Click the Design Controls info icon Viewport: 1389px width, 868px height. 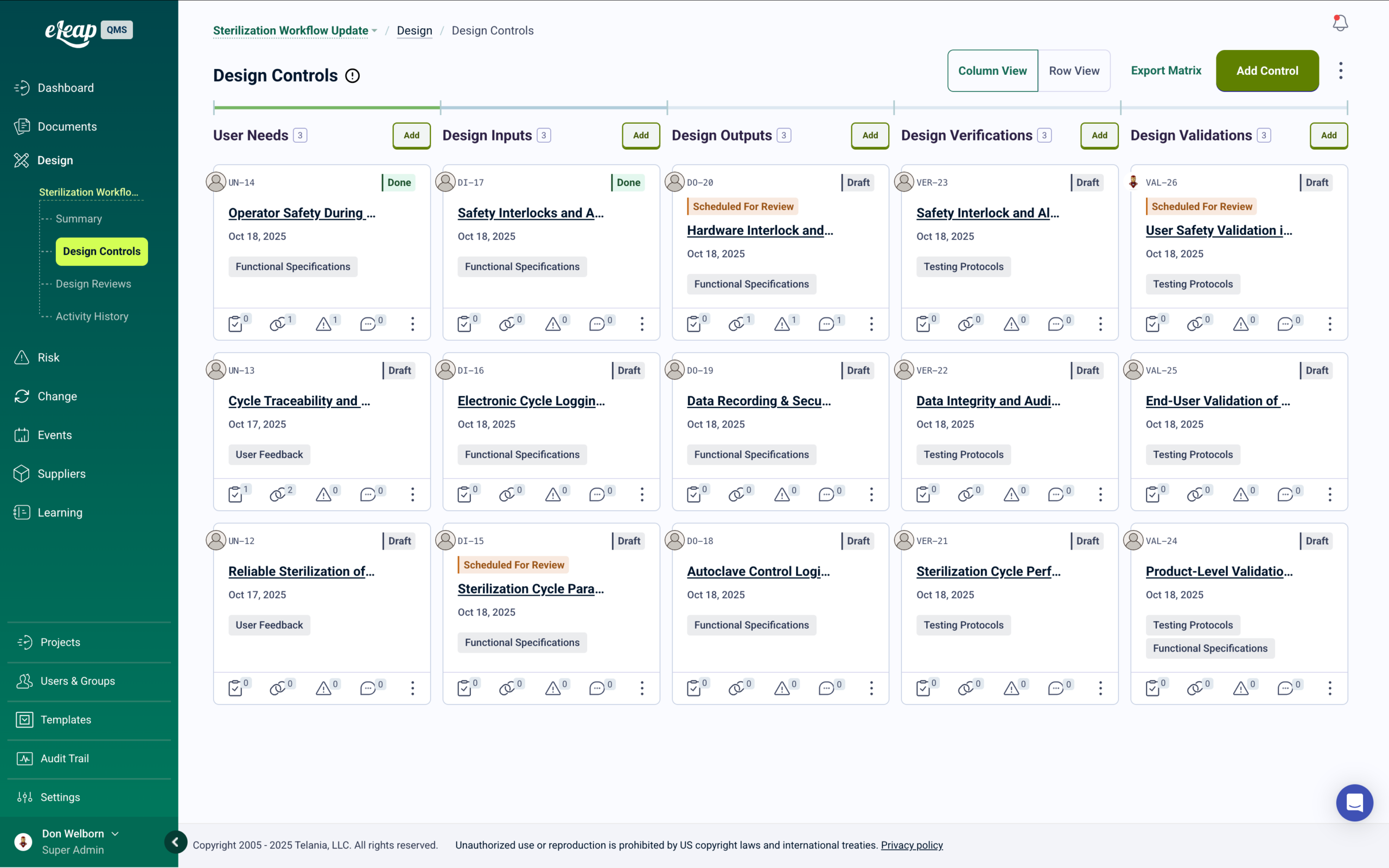[x=353, y=76]
